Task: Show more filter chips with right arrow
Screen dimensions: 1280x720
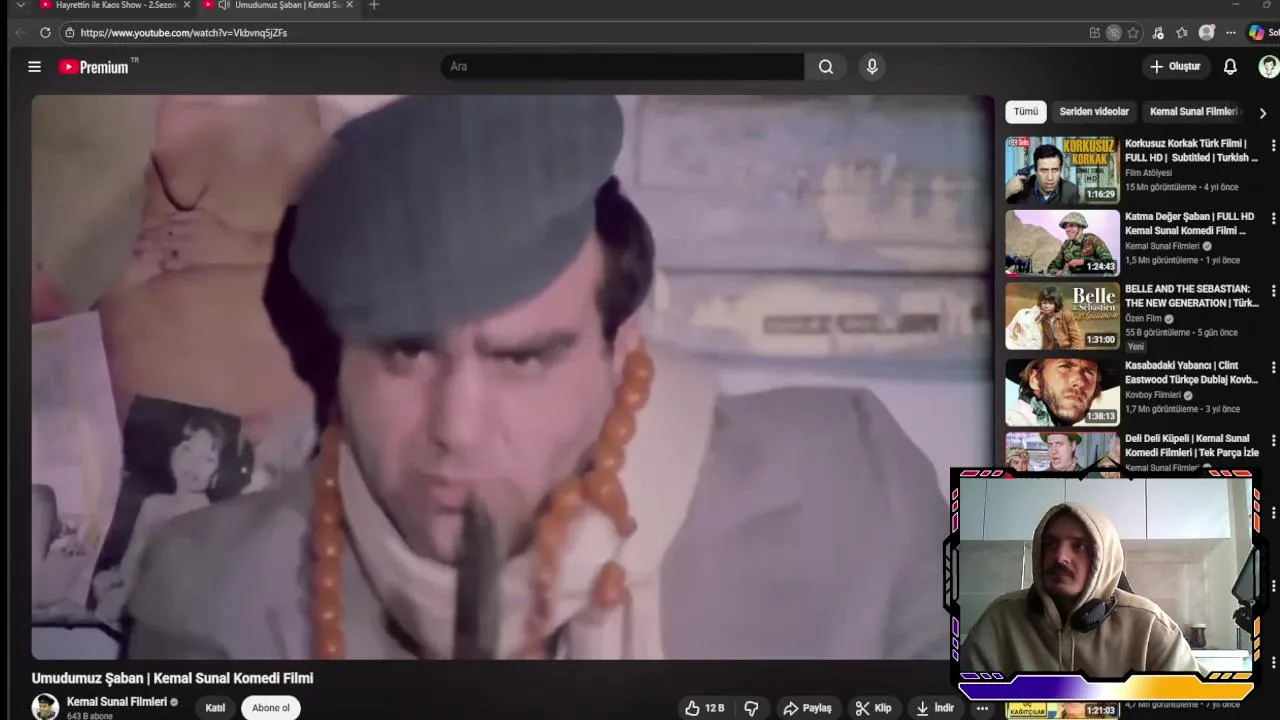Action: click(1262, 113)
